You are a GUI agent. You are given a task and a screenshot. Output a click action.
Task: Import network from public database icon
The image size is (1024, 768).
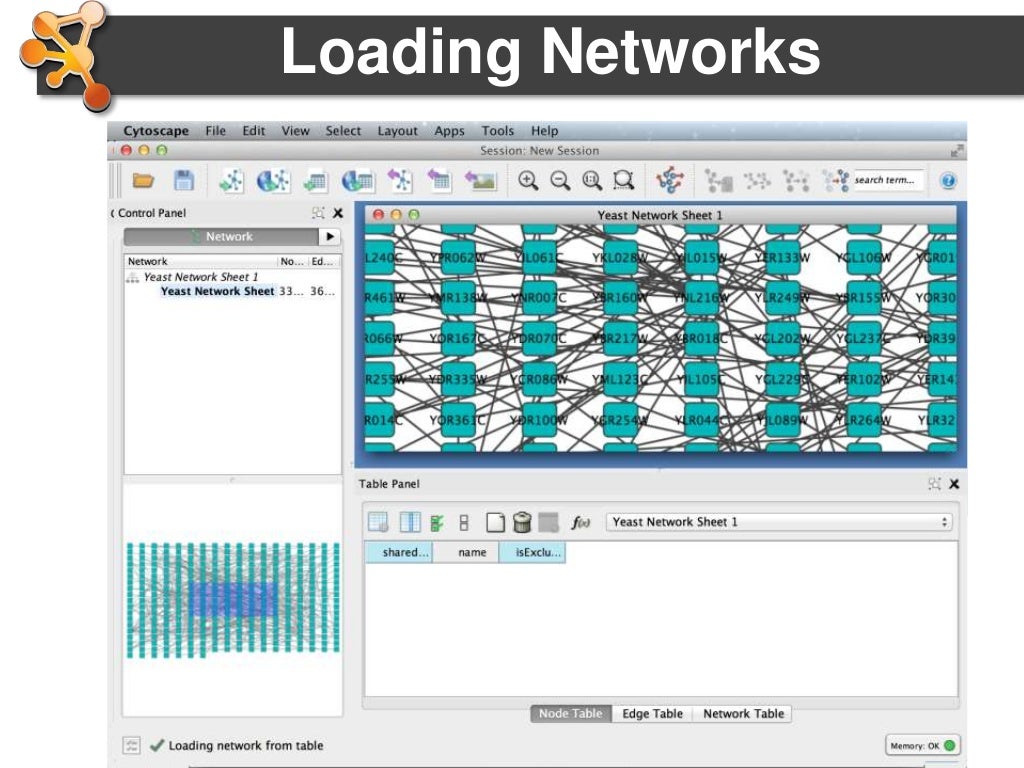(273, 180)
